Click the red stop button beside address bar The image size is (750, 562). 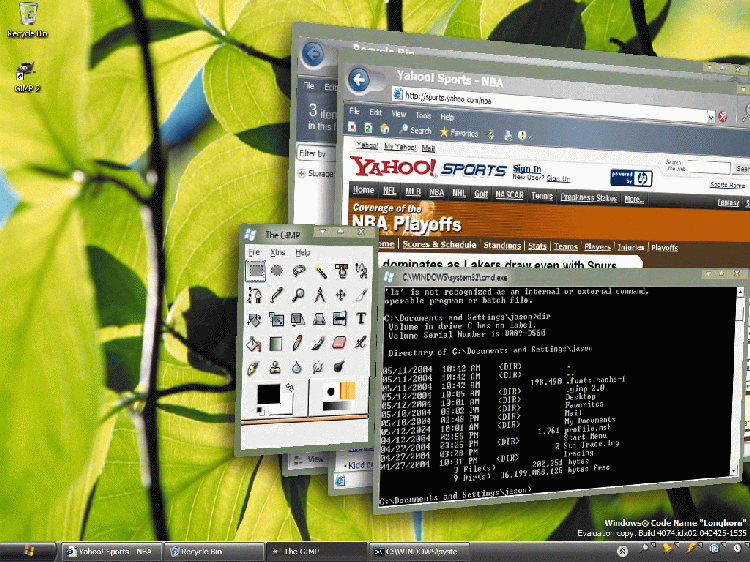(722, 117)
